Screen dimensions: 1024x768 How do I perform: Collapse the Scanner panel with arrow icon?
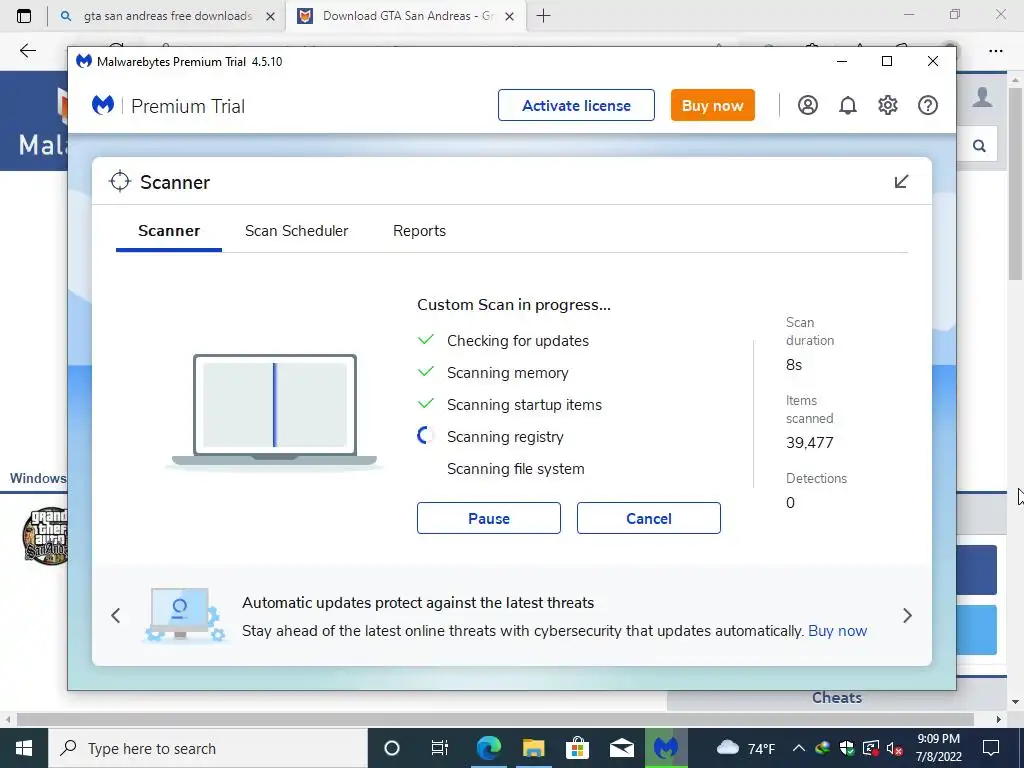[901, 182]
